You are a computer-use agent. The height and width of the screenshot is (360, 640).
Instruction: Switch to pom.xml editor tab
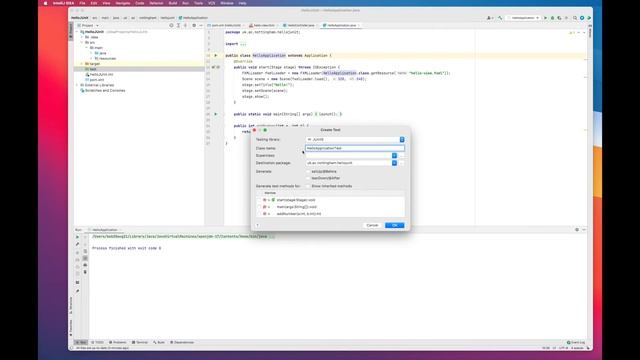(x=226, y=25)
